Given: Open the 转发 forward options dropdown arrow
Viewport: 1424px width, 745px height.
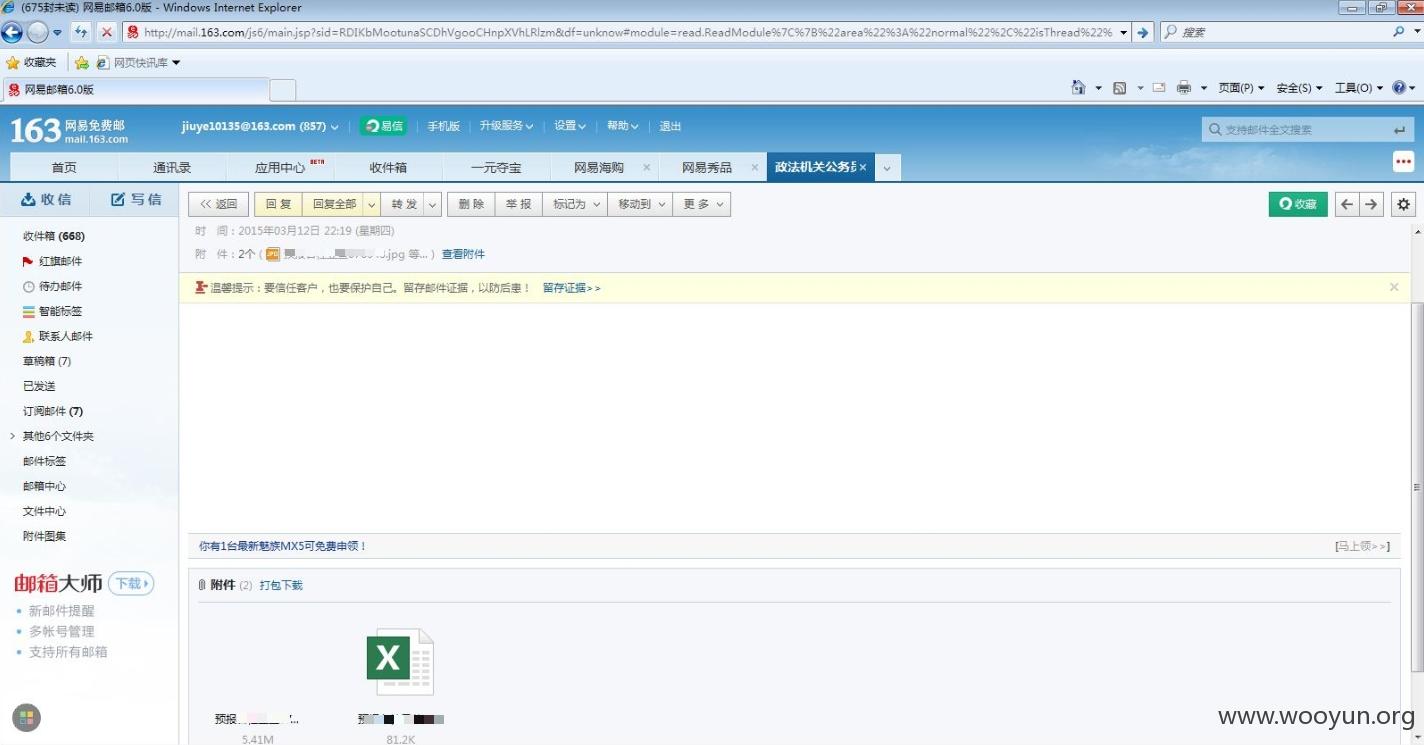Looking at the screenshot, I should tap(433, 204).
